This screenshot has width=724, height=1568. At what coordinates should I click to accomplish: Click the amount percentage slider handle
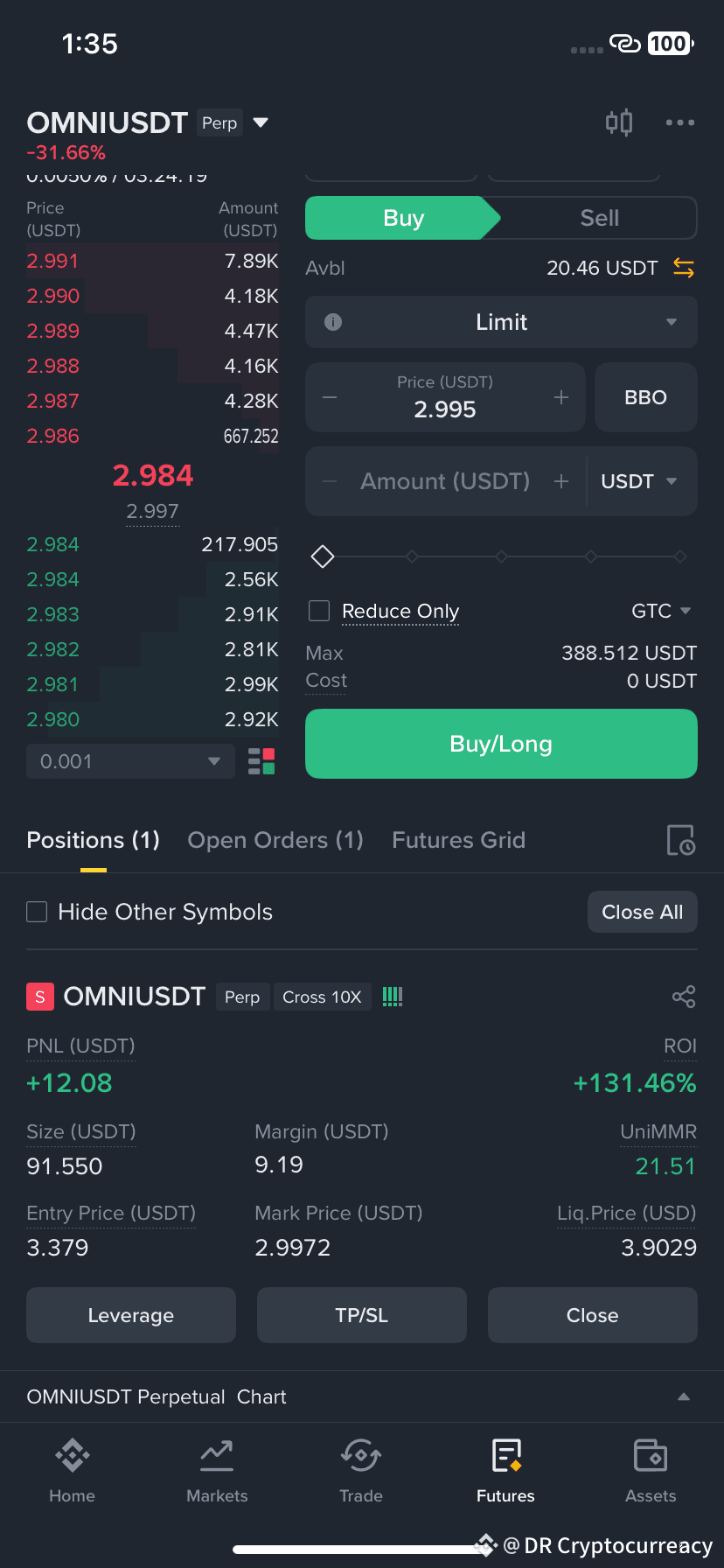(x=323, y=556)
